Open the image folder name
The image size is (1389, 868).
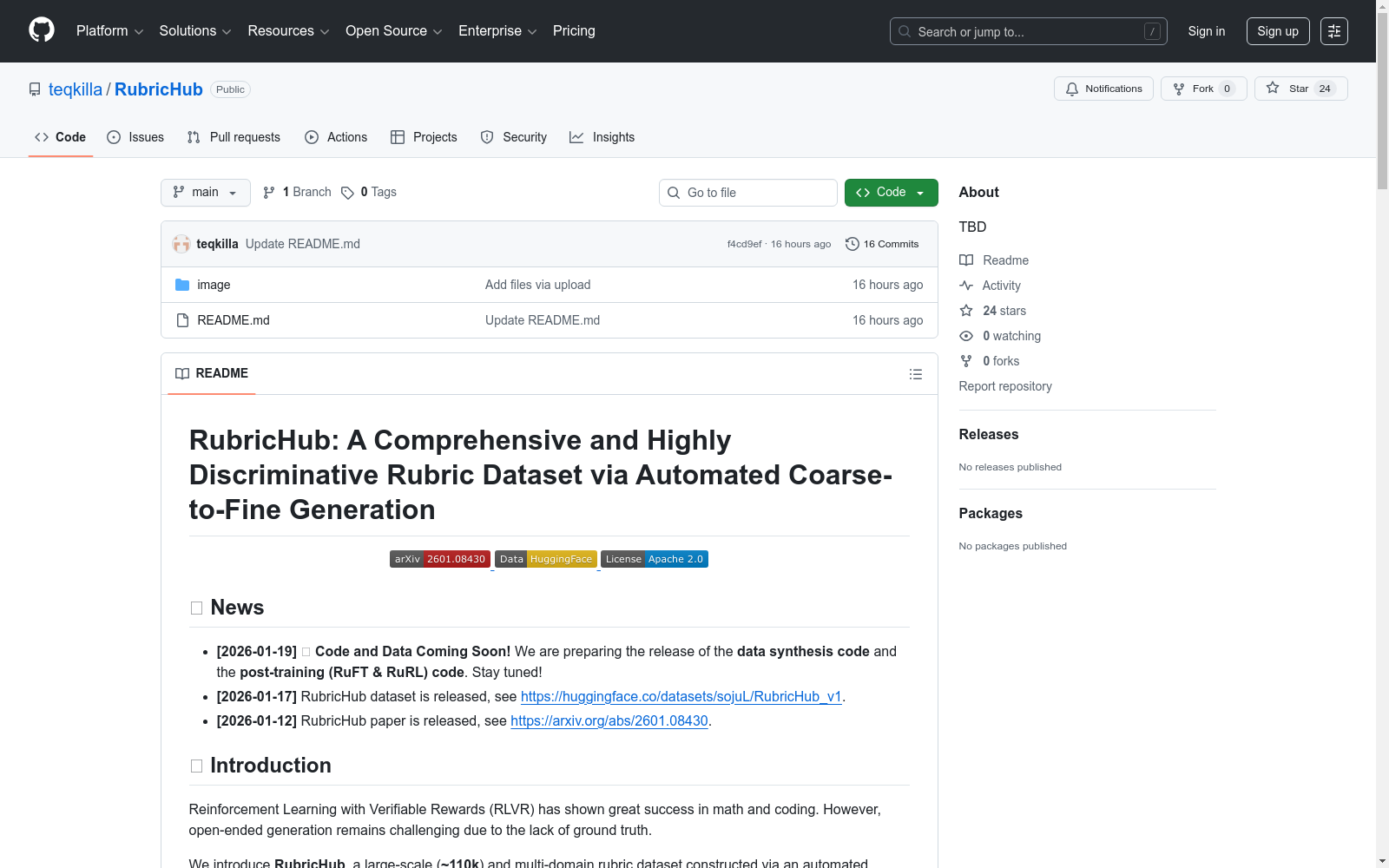[x=214, y=285]
